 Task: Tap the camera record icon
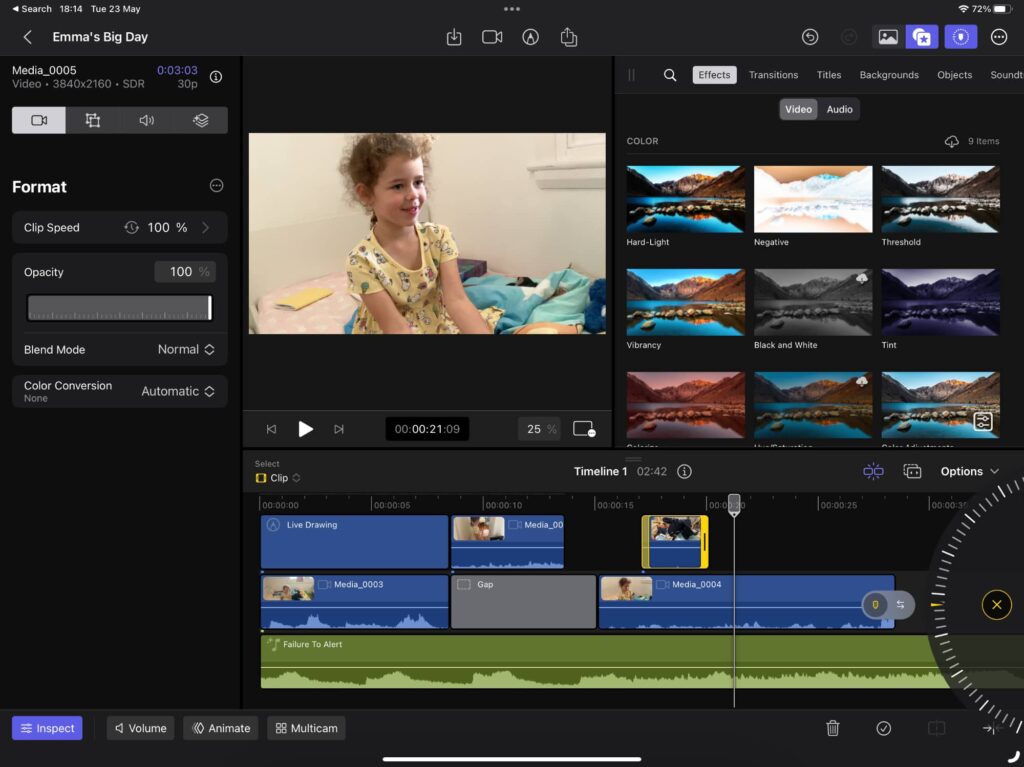[492, 37]
